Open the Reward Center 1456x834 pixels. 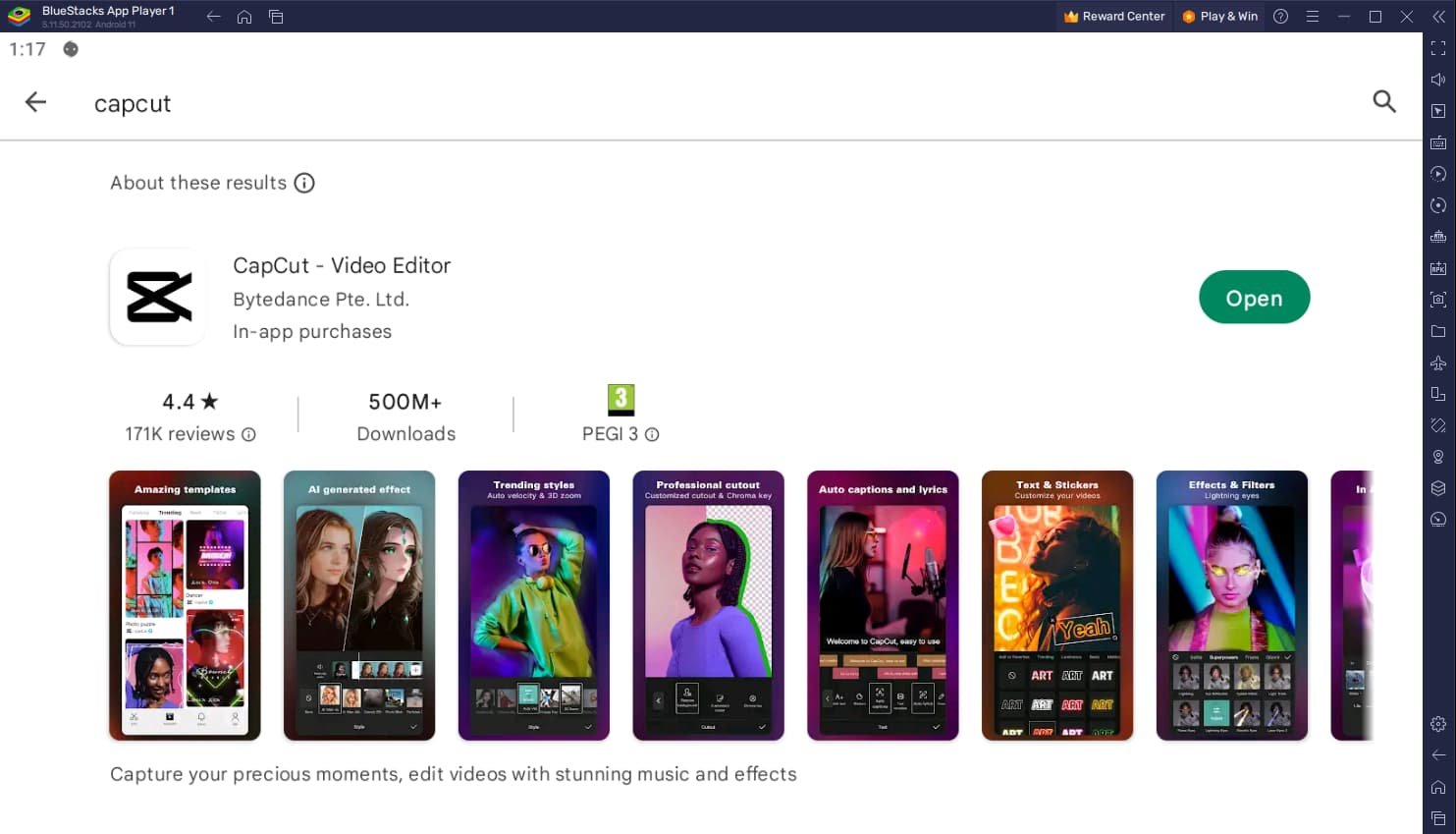tap(1114, 17)
